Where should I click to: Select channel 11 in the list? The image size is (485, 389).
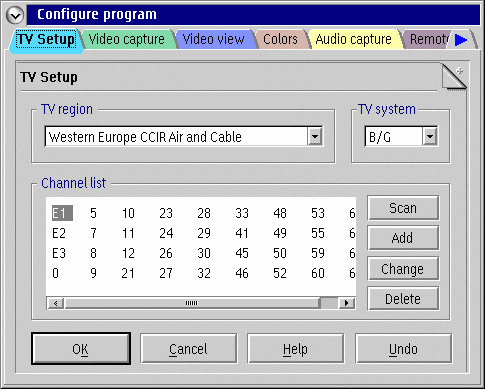point(128,233)
